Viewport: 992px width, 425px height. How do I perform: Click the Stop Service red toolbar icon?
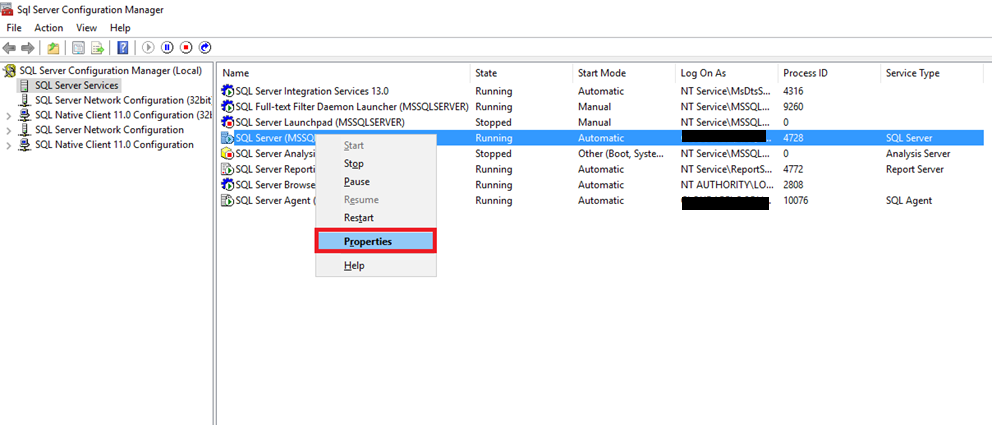(186, 47)
